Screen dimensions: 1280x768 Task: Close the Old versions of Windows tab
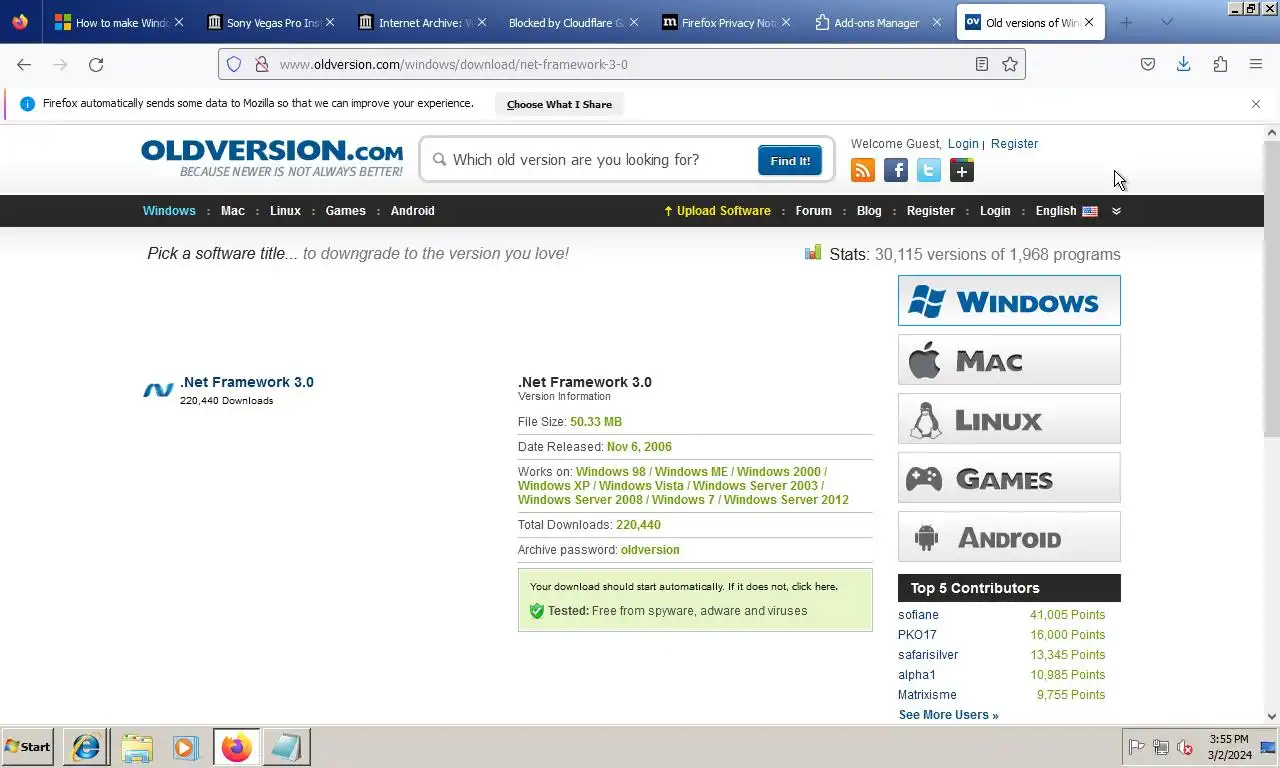(x=1089, y=22)
